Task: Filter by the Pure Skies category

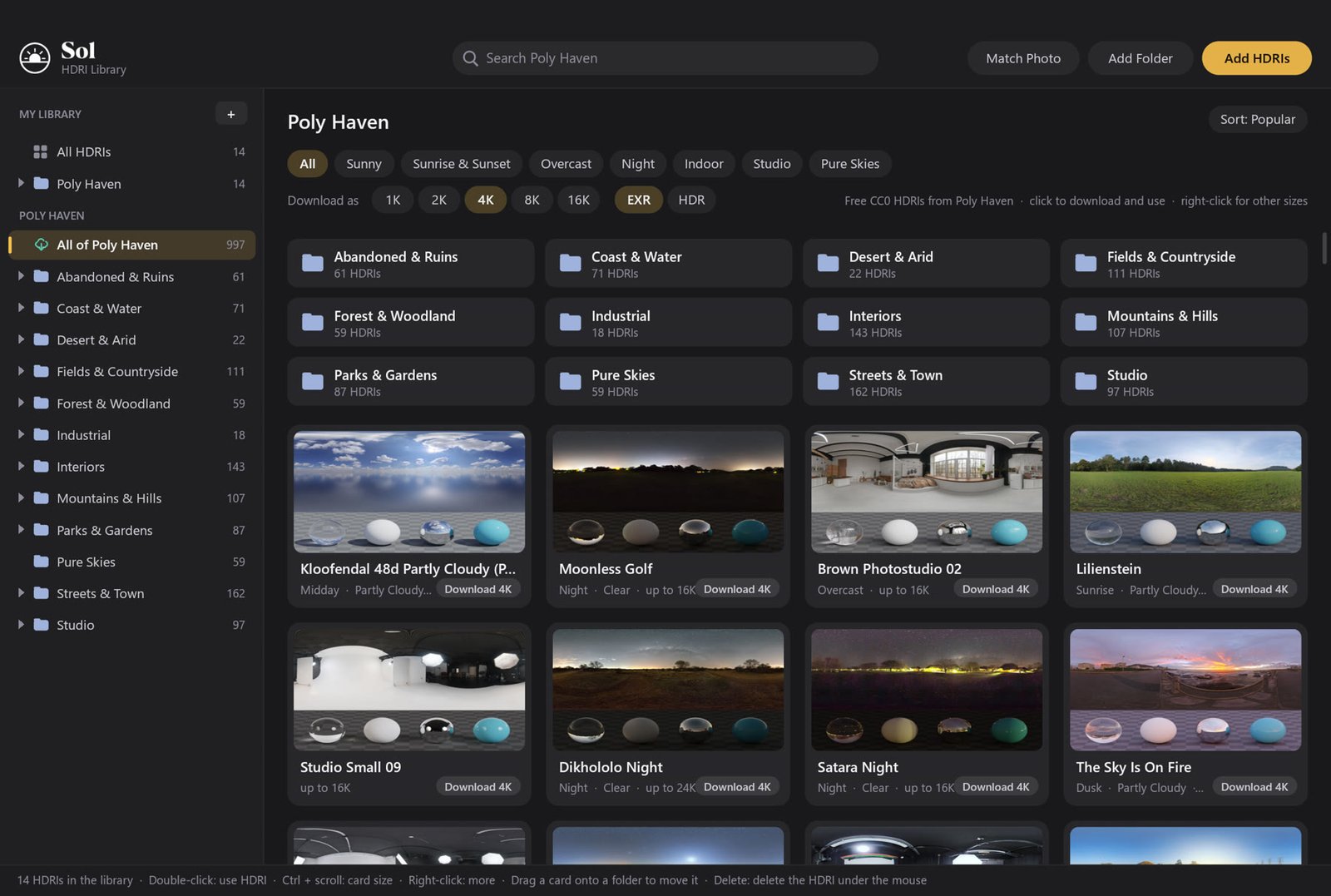Action: click(x=850, y=164)
